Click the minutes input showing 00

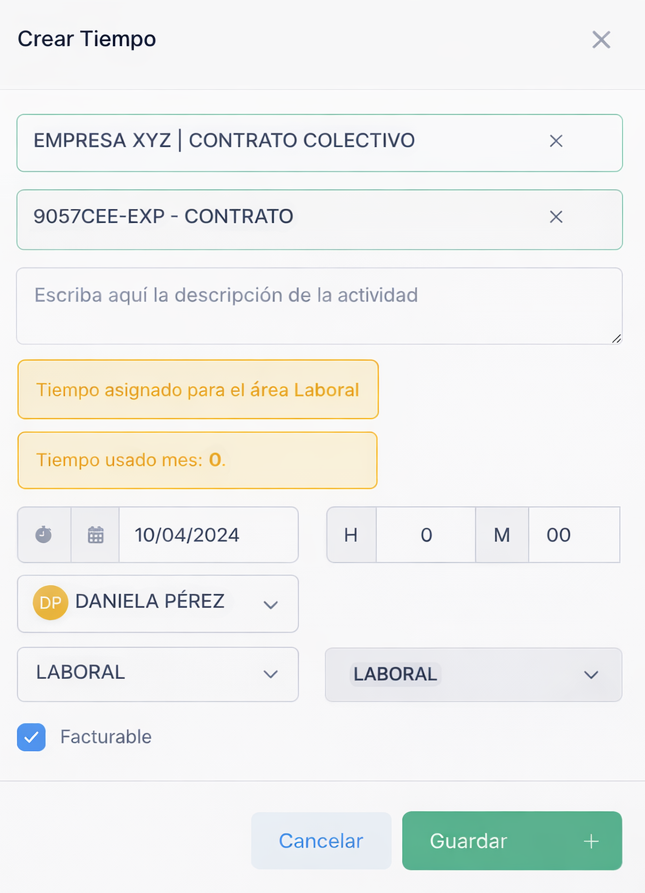pyautogui.click(x=573, y=535)
